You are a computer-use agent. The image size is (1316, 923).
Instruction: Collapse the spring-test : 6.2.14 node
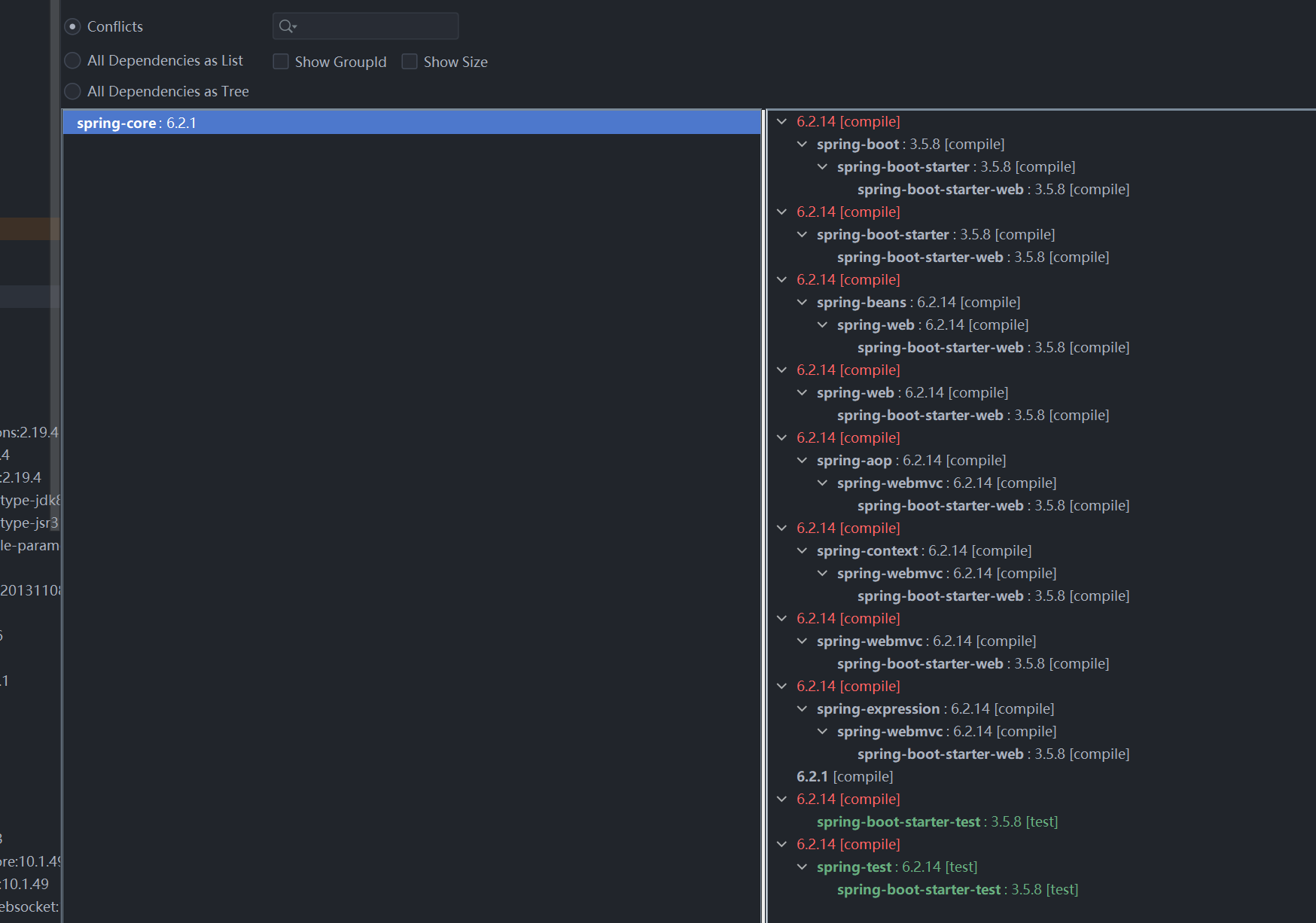tap(802, 867)
